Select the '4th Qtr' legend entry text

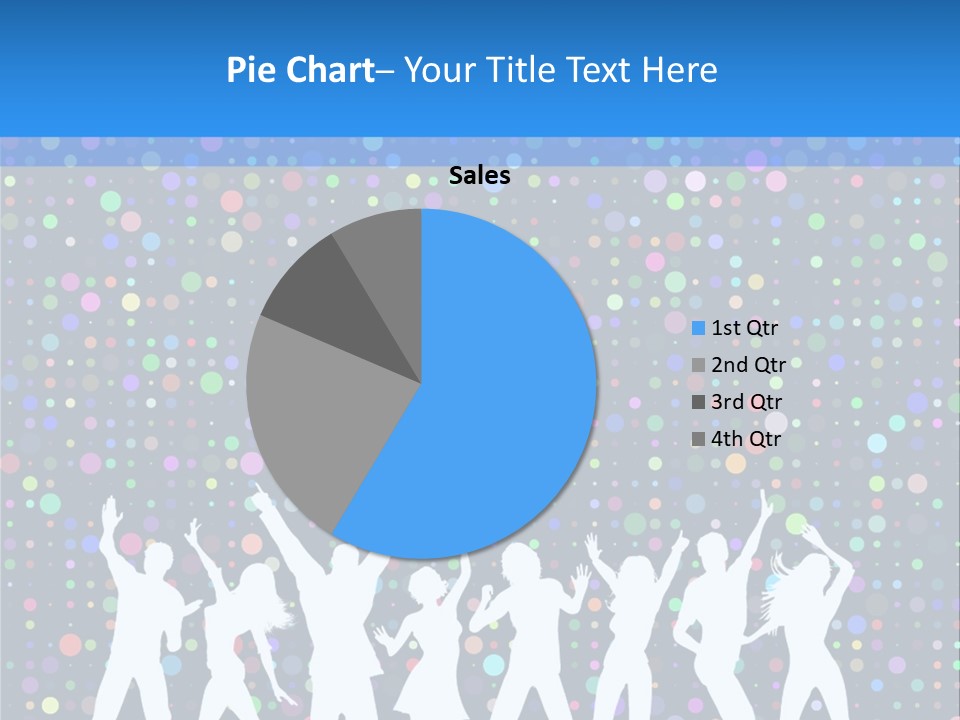pyautogui.click(x=746, y=439)
